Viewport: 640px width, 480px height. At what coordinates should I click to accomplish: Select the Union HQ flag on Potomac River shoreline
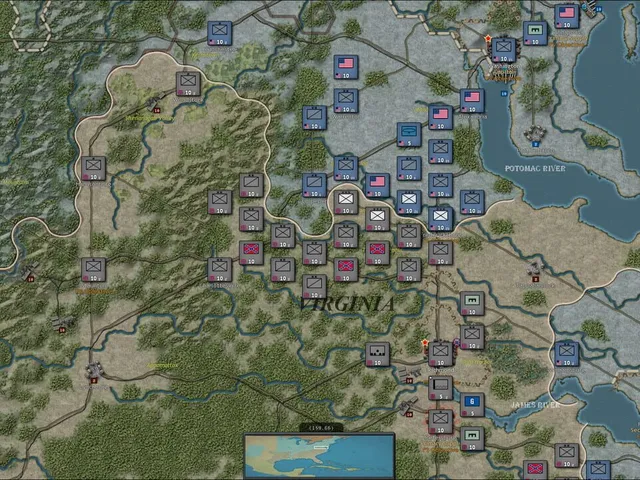tap(472, 101)
